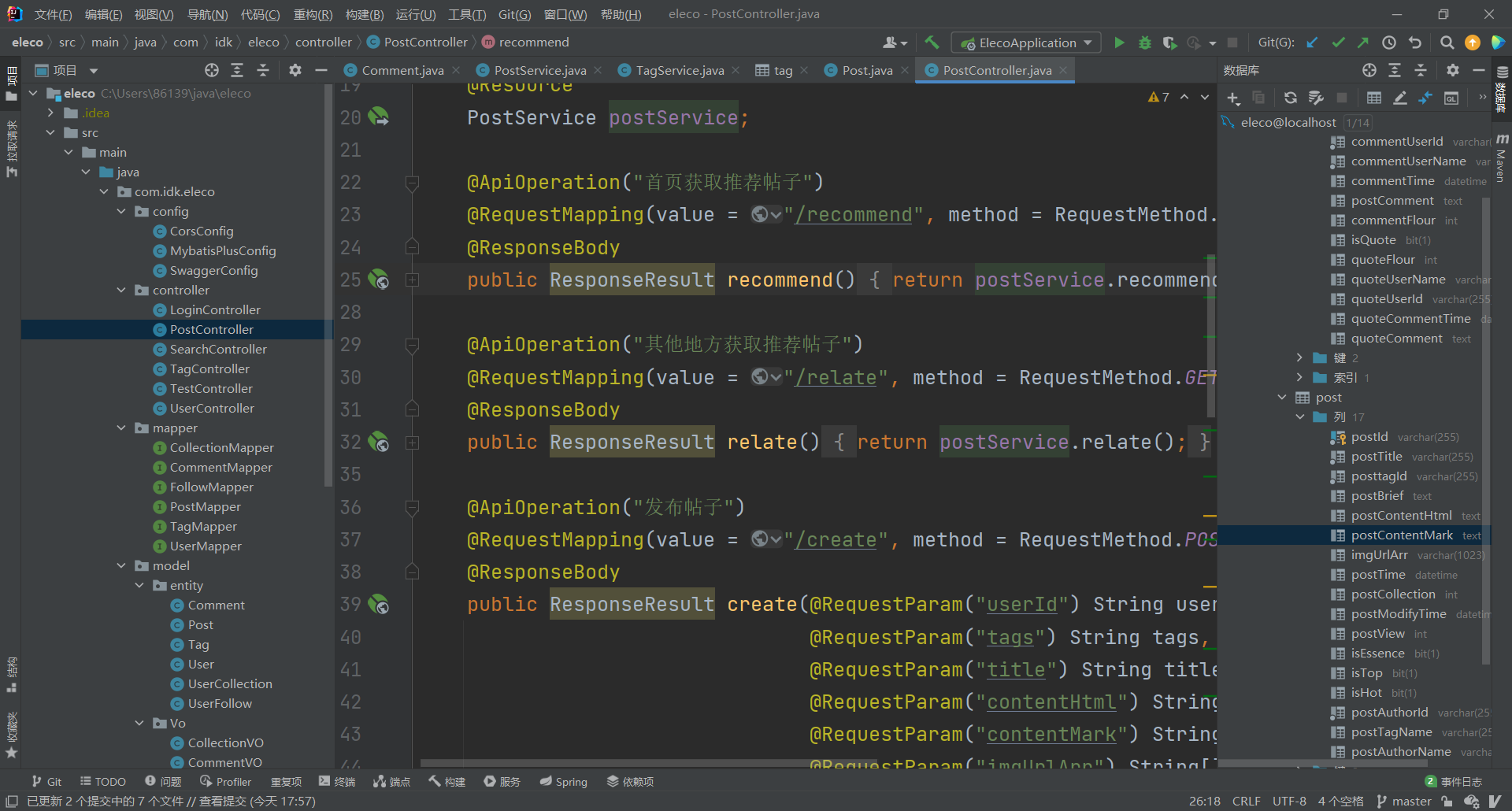Collapse the post table node in database
This screenshot has width=1512, height=811.
(x=1282, y=398)
